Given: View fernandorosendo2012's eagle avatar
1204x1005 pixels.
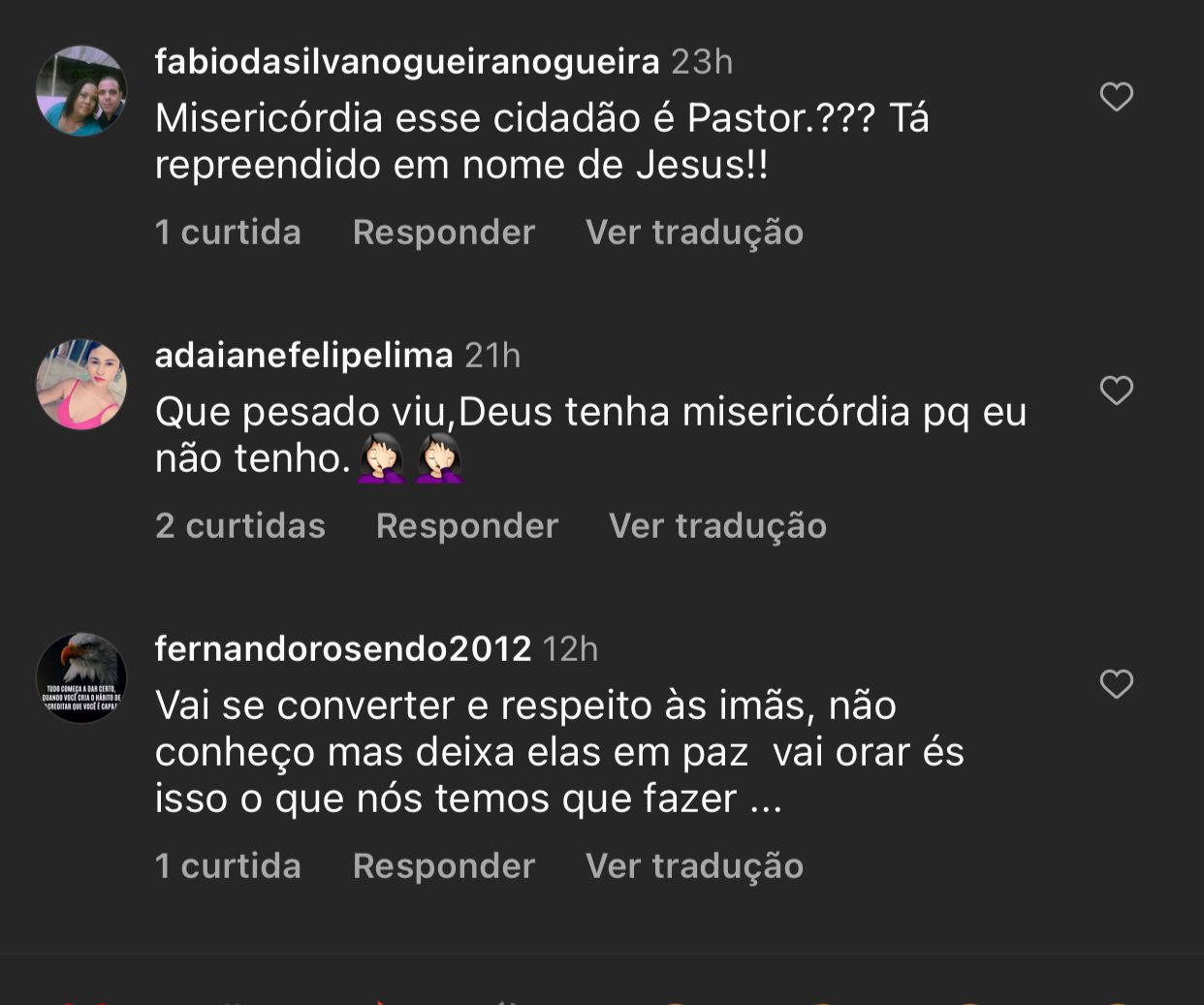Looking at the screenshot, I should (x=80, y=677).
